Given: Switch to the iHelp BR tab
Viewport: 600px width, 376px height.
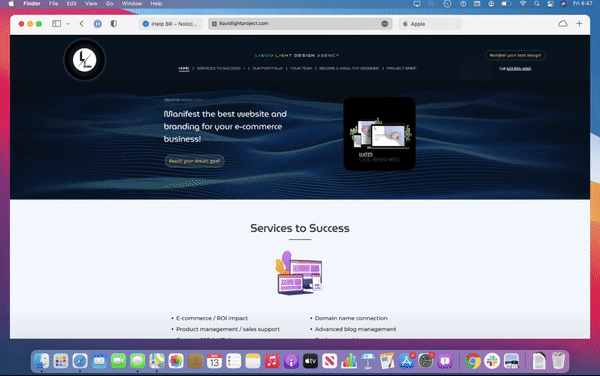Looking at the screenshot, I should 170,24.
